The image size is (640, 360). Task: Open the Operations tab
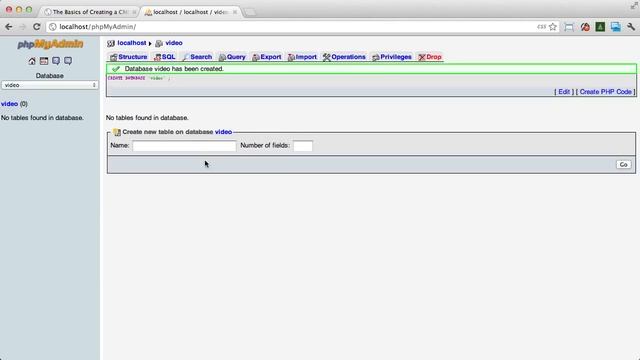click(x=344, y=57)
